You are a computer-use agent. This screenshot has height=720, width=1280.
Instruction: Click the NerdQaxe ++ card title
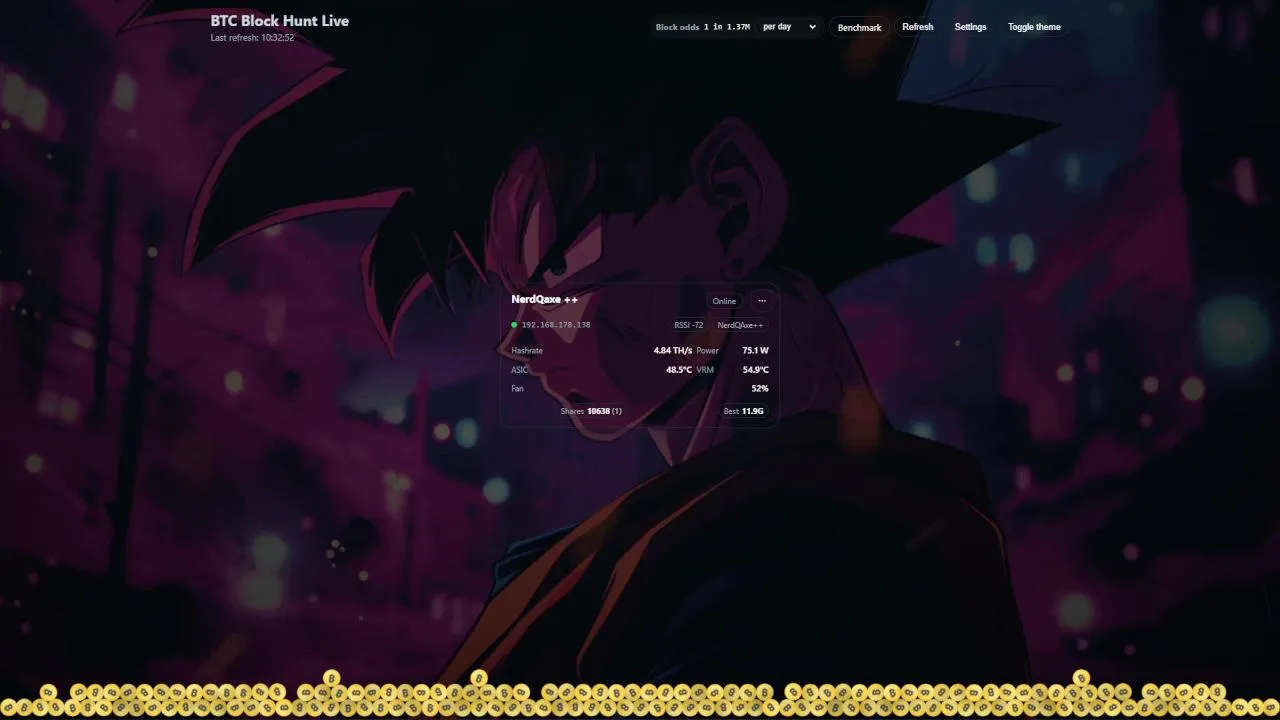[545, 299]
